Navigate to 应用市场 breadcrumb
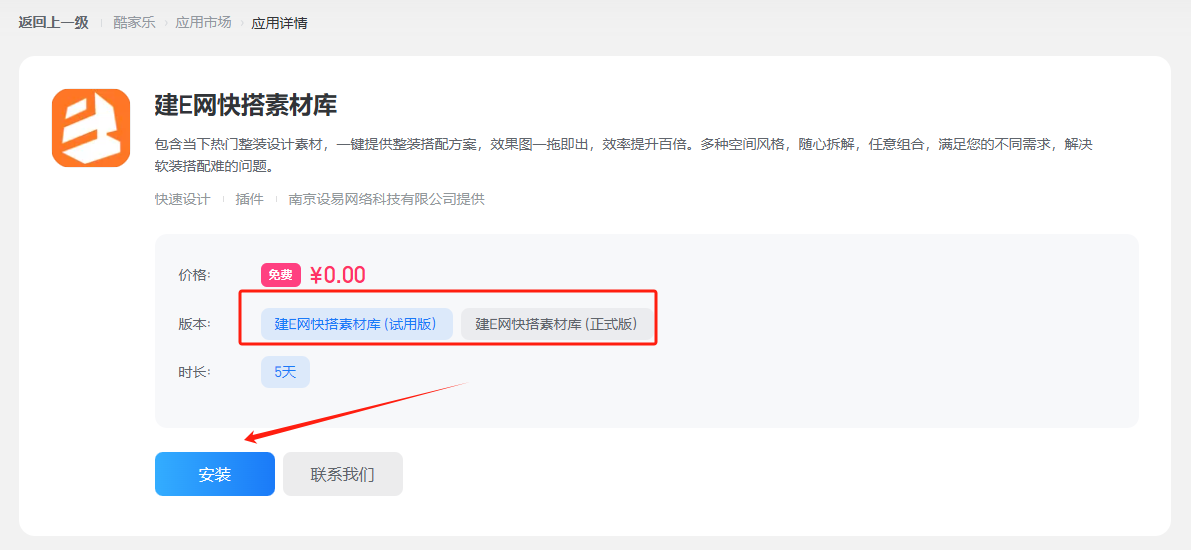1191x550 pixels. [x=203, y=22]
